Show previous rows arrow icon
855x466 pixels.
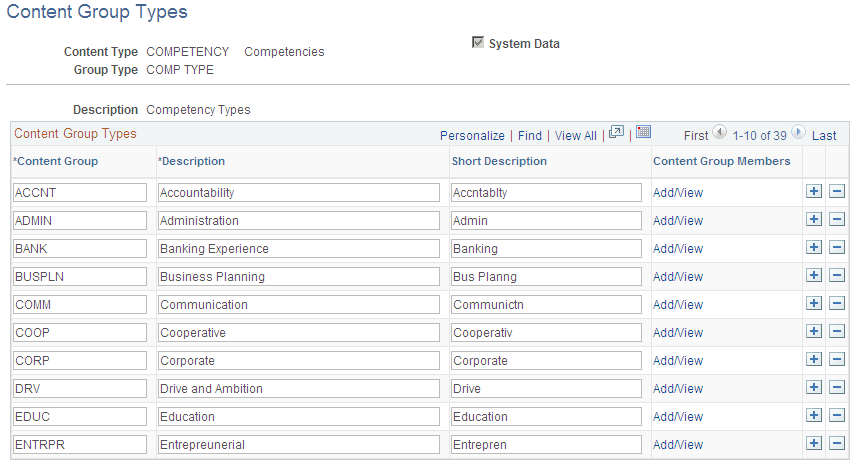tap(719, 134)
